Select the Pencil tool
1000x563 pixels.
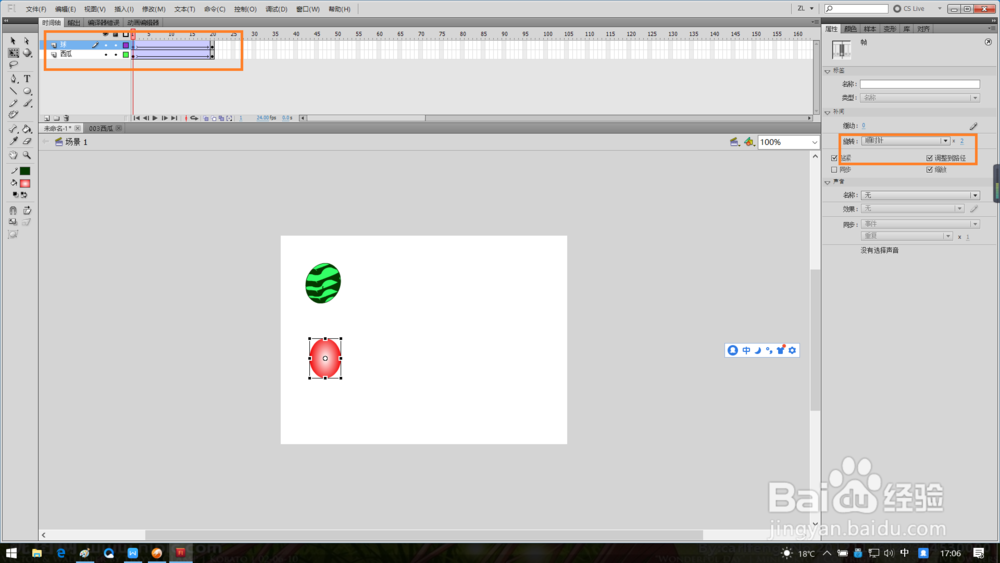coord(13,103)
